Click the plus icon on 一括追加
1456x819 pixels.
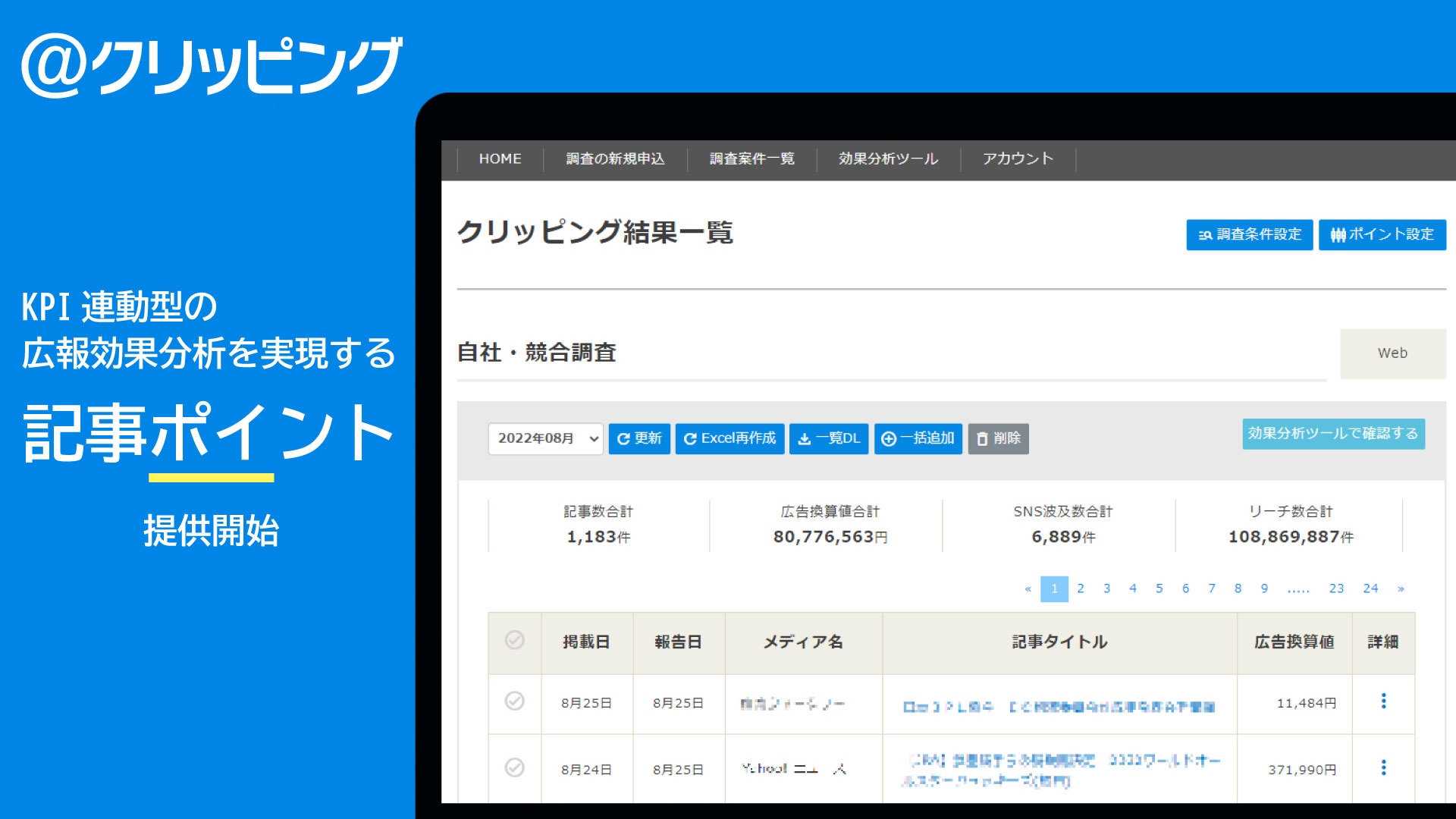[x=887, y=438]
